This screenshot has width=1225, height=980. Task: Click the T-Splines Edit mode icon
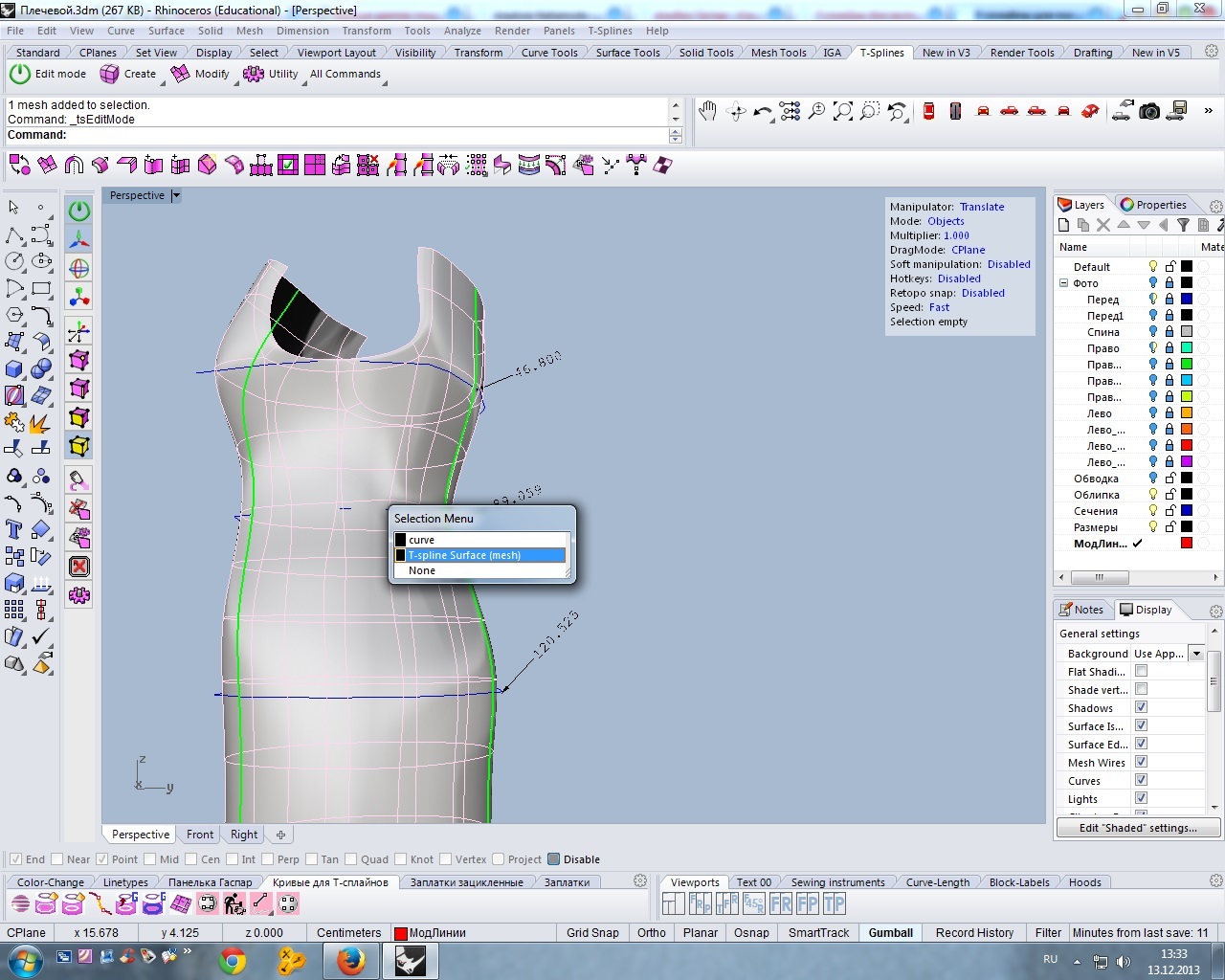tap(20, 74)
